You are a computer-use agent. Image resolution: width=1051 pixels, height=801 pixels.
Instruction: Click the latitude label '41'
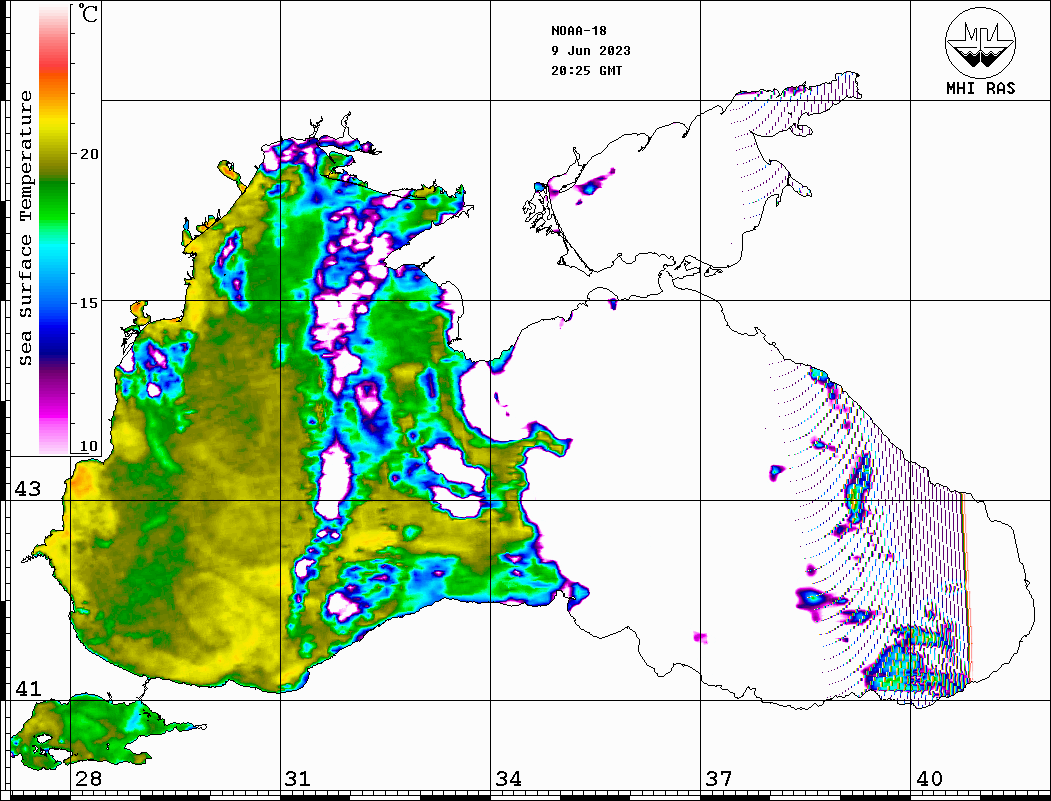pos(28,689)
